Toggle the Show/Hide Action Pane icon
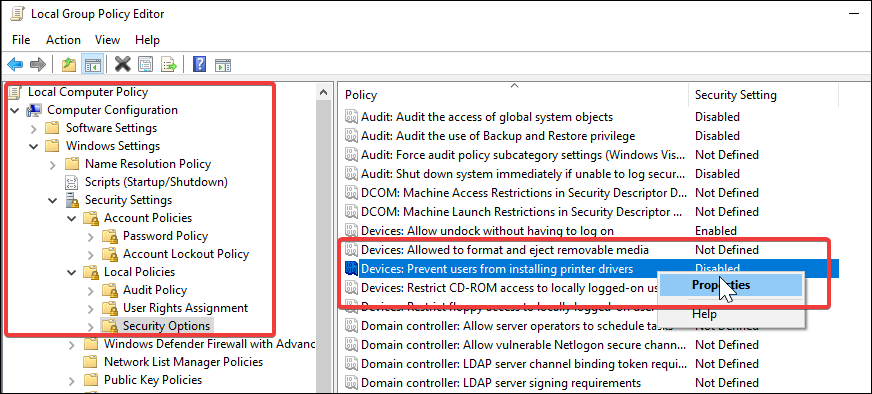 (223, 65)
